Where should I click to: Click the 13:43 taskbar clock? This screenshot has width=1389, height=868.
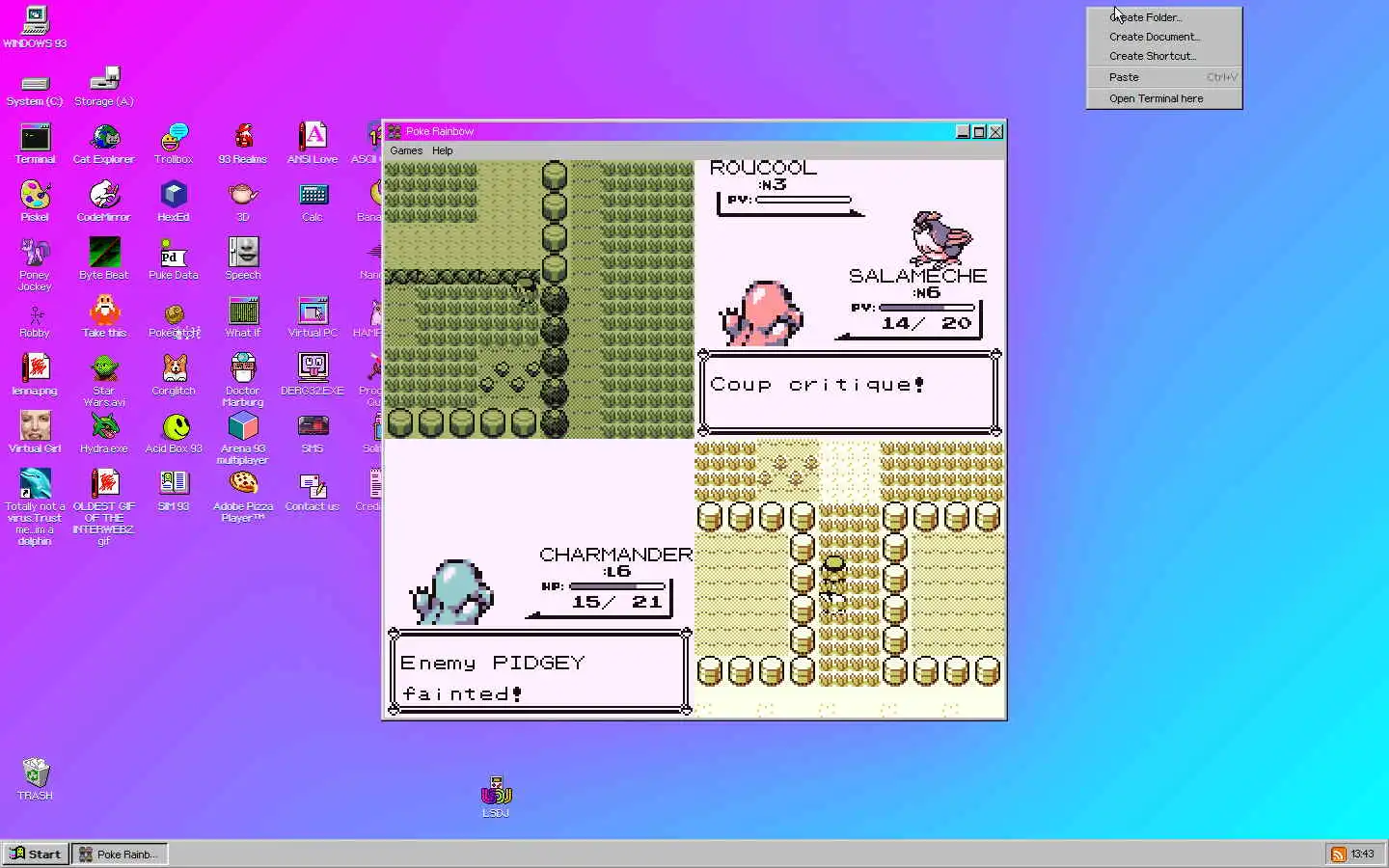point(1363,854)
